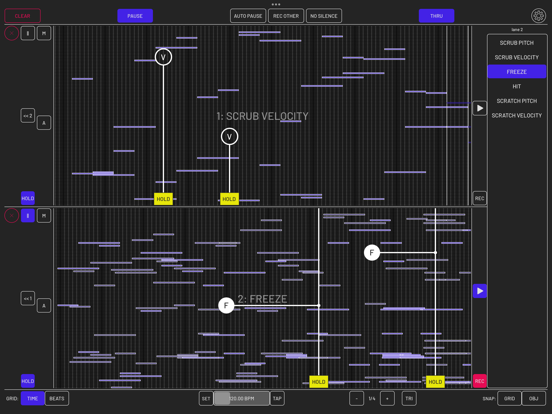Click the red X circle in lane 2
This screenshot has height=414, width=552.
(x=12, y=215)
